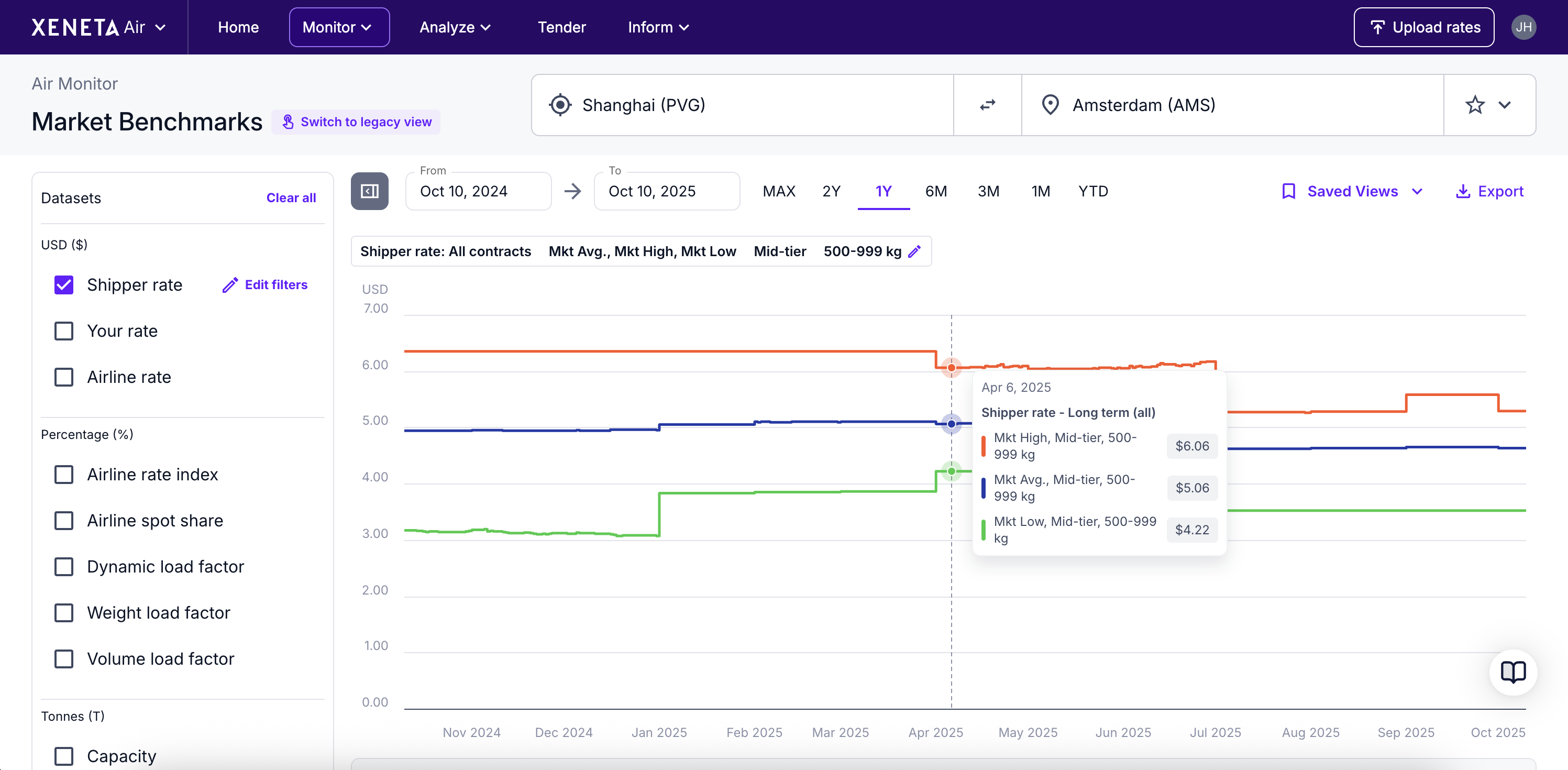Screen dimensions: 1568x770
Task: Open the Monitor dropdown menu
Action: pos(338,27)
